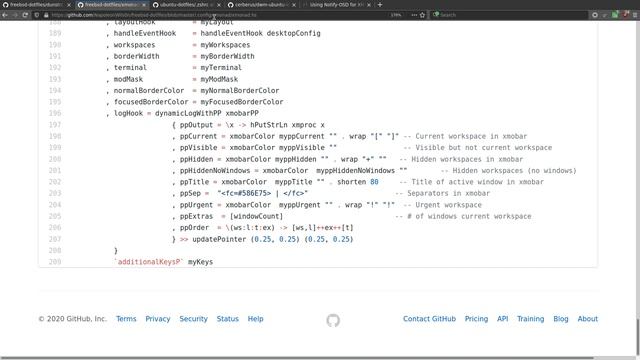Close the first freebsd-dotfiles tab
640x360 pixels.
69,5
